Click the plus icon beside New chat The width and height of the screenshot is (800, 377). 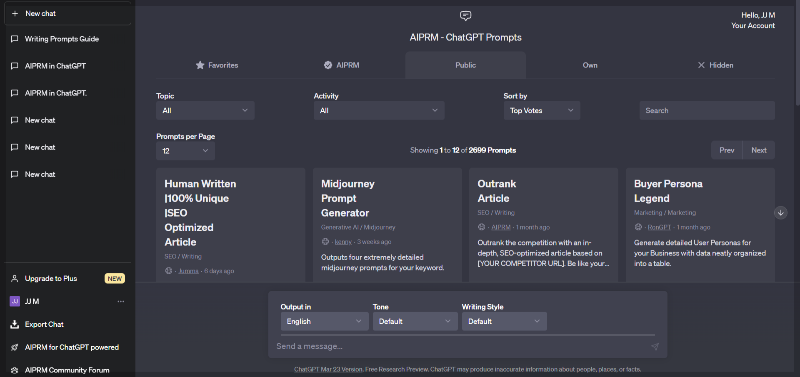(x=15, y=14)
